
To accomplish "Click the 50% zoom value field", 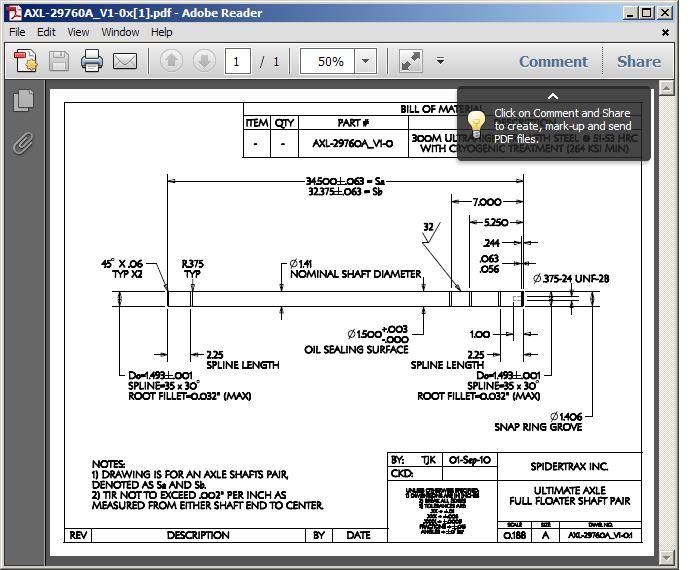I will (x=330, y=62).
